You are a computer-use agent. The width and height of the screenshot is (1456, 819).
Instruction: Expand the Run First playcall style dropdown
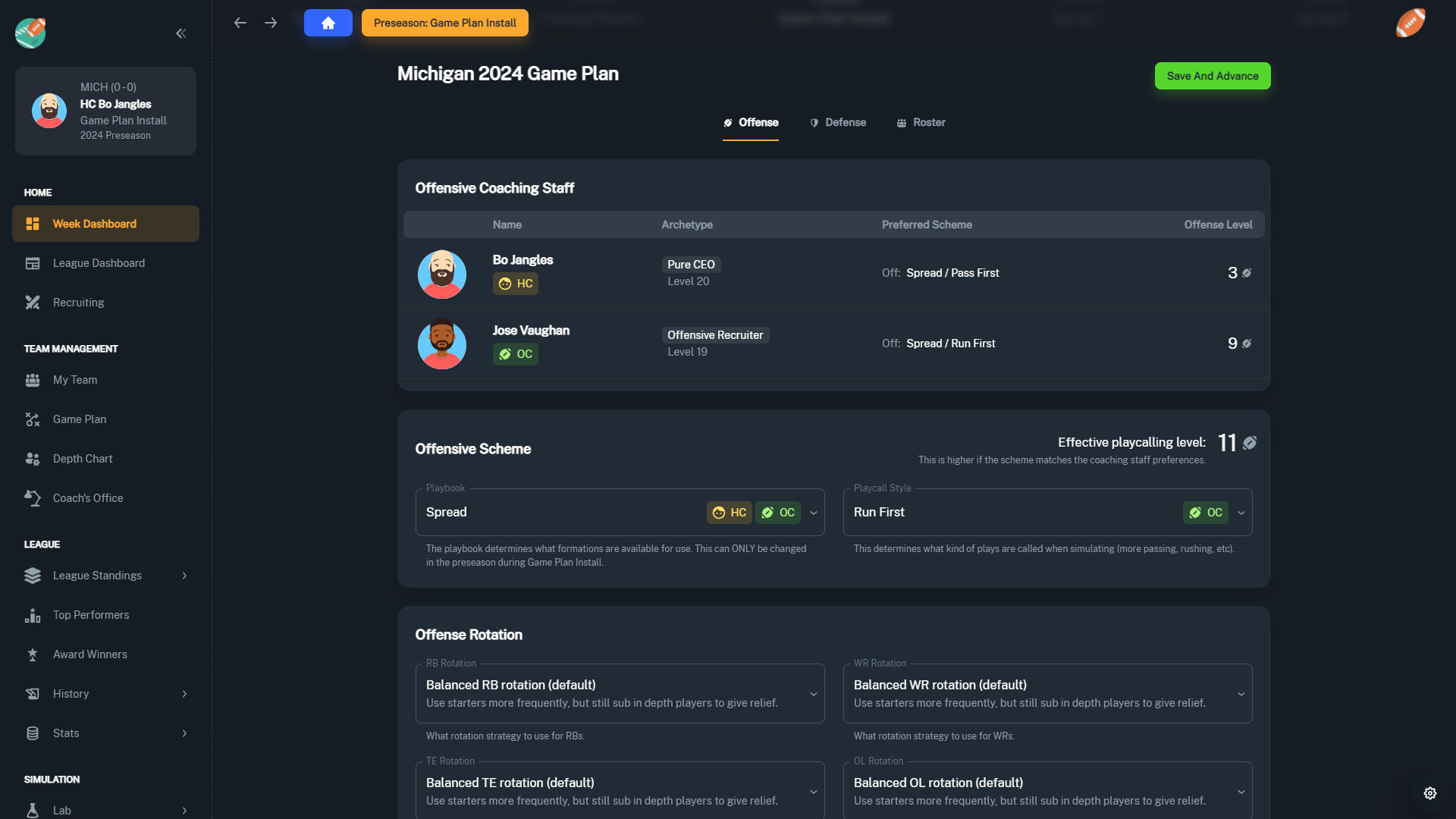coord(1242,512)
